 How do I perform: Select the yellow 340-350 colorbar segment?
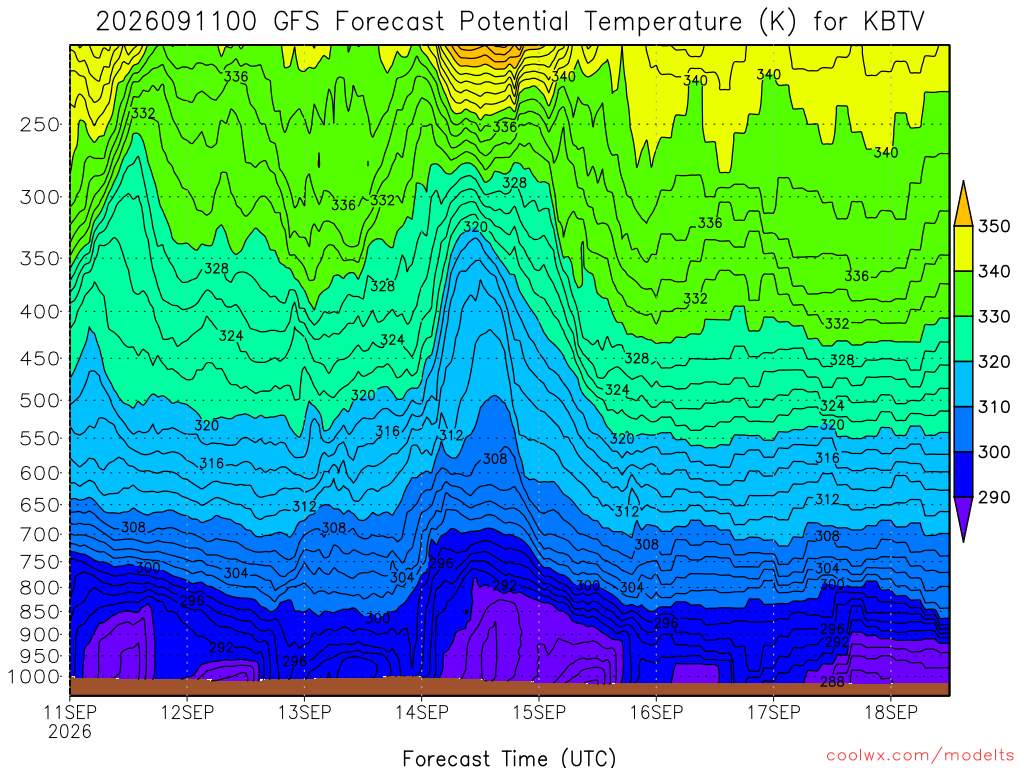963,249
